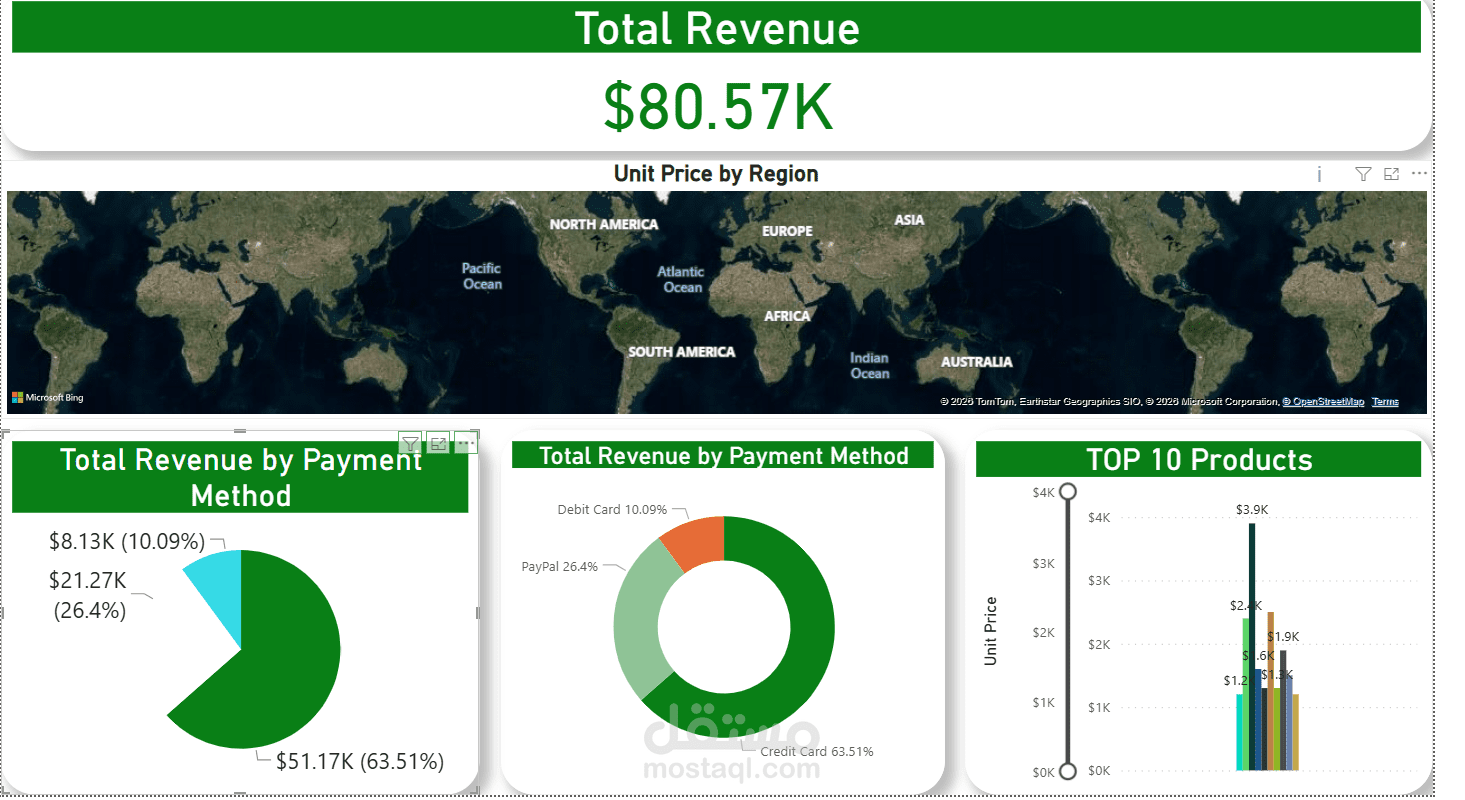This screenshot has height=800, width=1465.
Task: Open More options (...) on the map visual
Action: (x=1420, y=173)
